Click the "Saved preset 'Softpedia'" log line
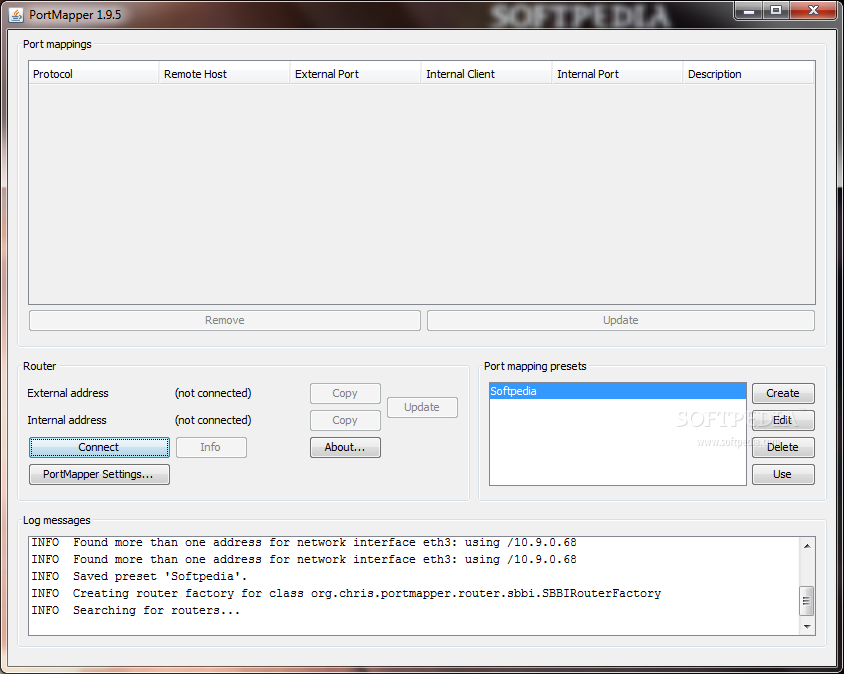 tap(139, 577)
